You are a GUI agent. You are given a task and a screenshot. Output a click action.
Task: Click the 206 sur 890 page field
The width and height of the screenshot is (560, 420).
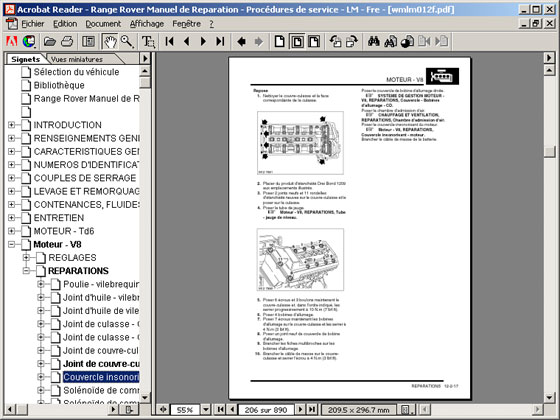point(266,410)
